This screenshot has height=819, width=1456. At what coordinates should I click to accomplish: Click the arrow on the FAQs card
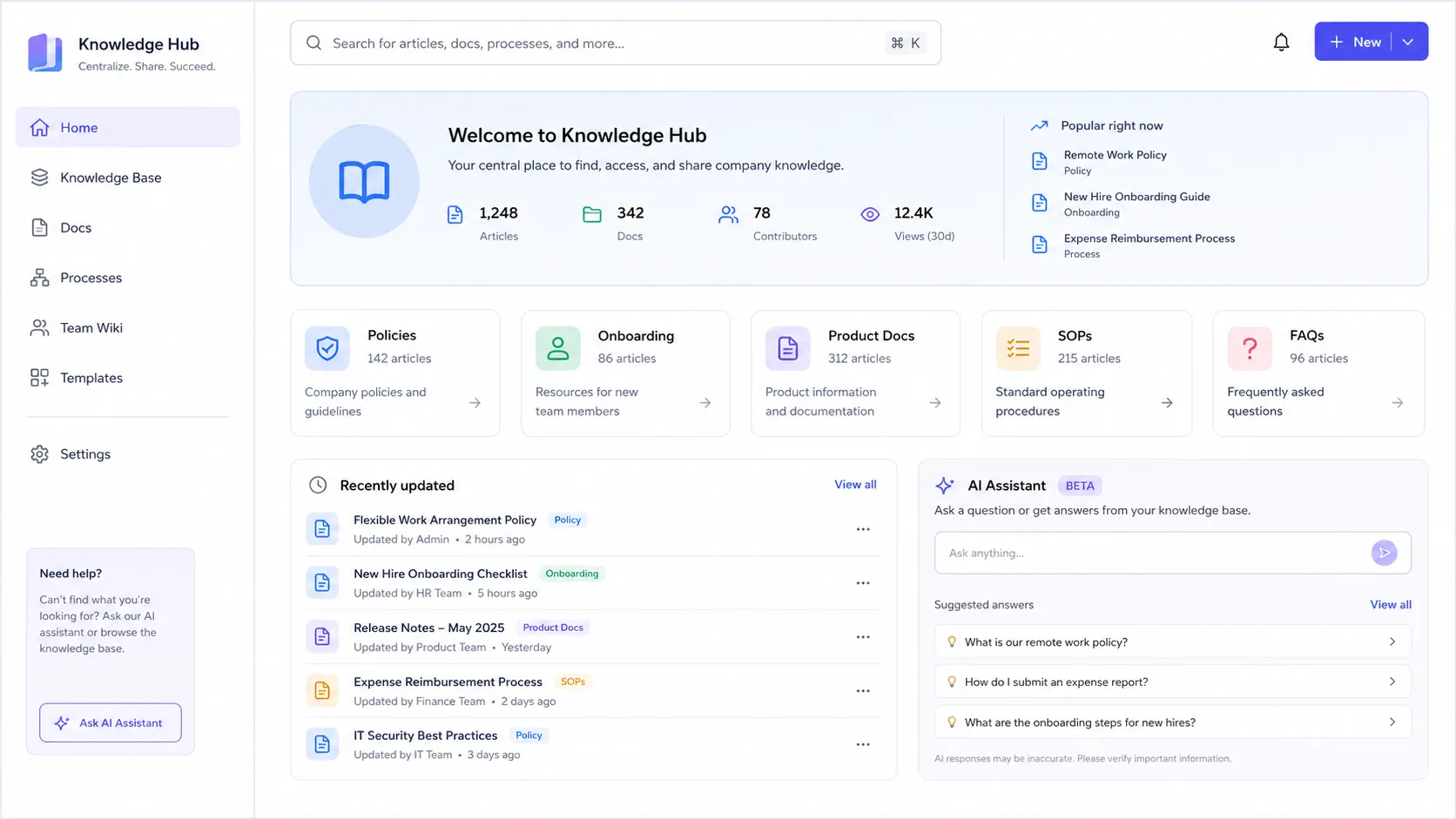[x=1397, y=402]
